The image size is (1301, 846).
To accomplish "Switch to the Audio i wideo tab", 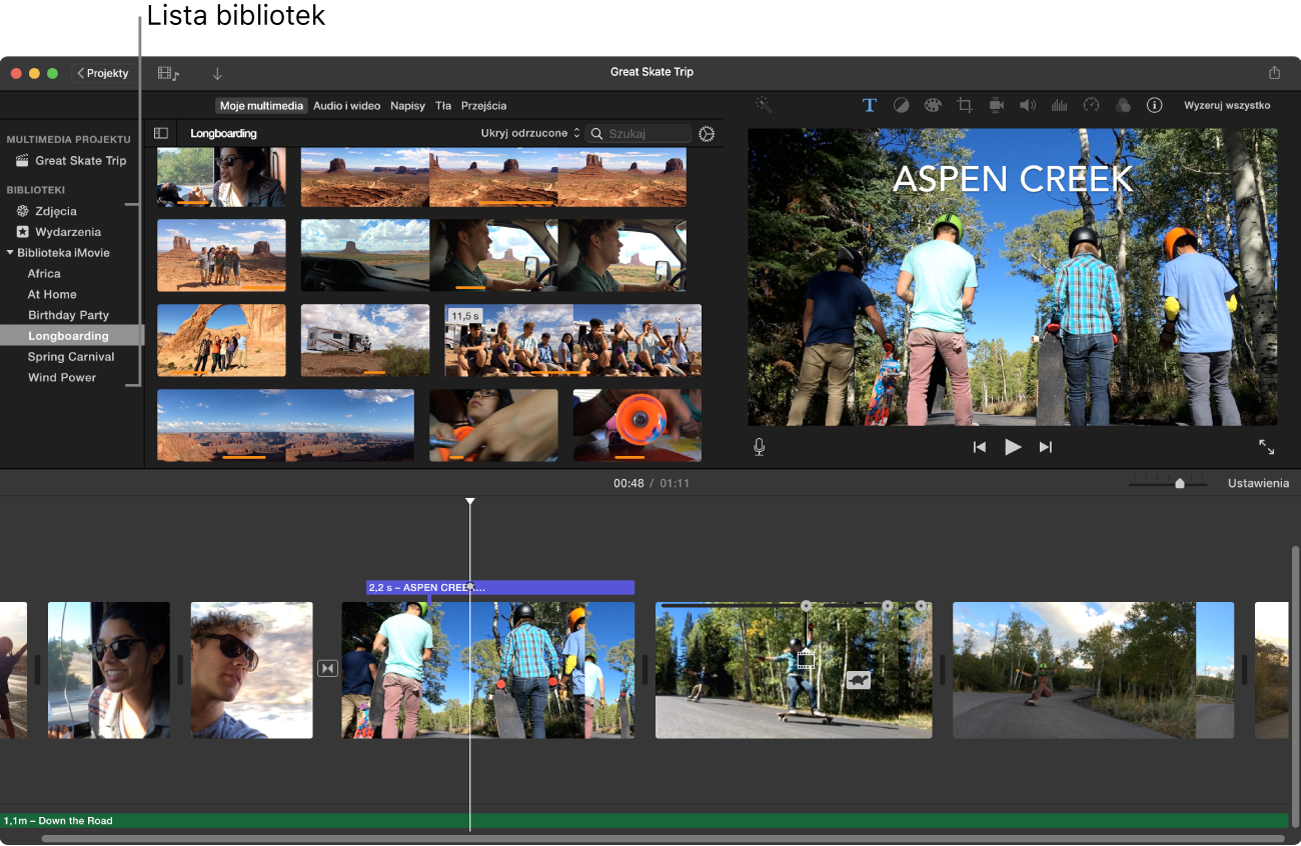I will 346,105.
